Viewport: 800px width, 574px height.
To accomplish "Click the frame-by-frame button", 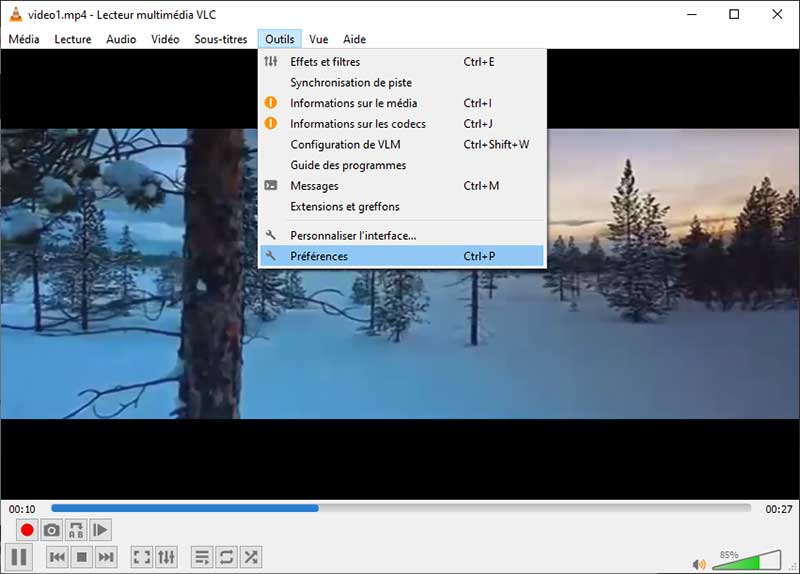I will pos(101,530).
